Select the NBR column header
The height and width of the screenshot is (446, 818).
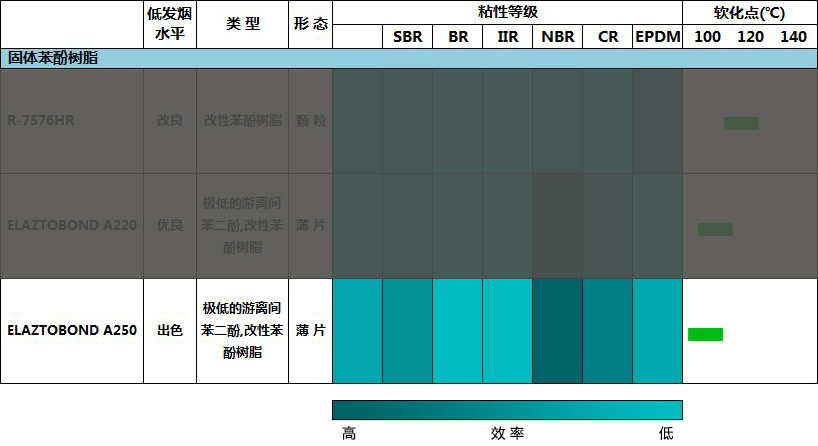coord(558,37)
